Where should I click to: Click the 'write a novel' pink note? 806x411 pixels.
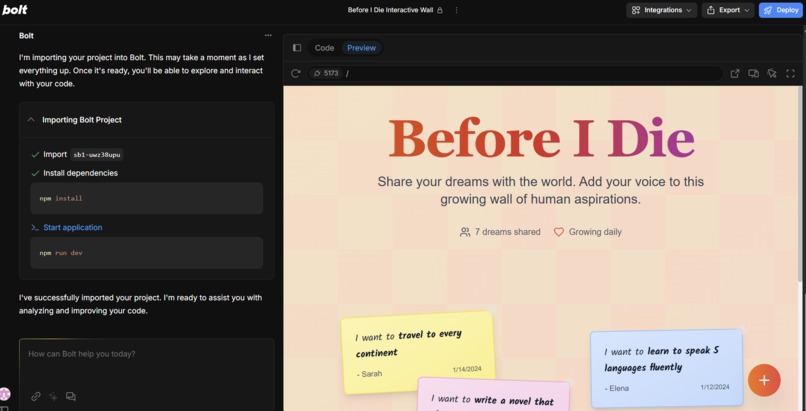coord(493,395)
